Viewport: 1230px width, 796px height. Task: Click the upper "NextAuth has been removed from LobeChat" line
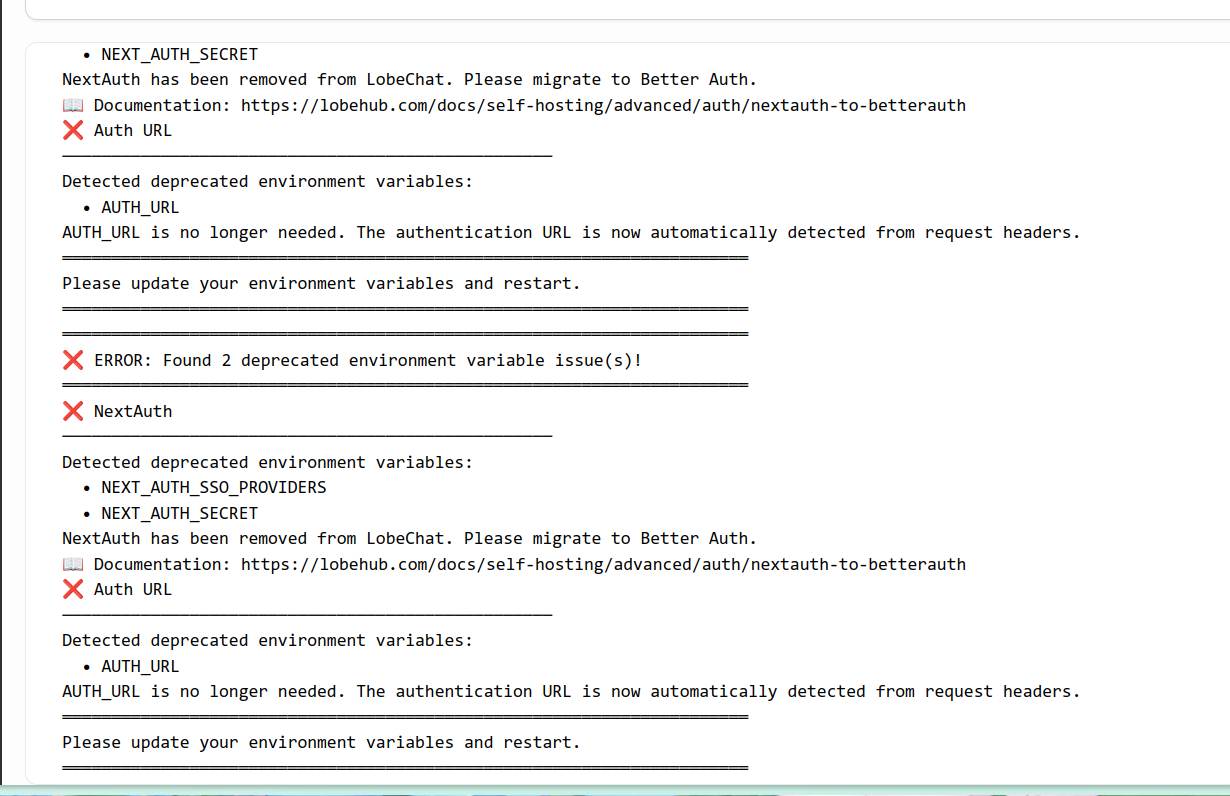[x=410, y=79]
